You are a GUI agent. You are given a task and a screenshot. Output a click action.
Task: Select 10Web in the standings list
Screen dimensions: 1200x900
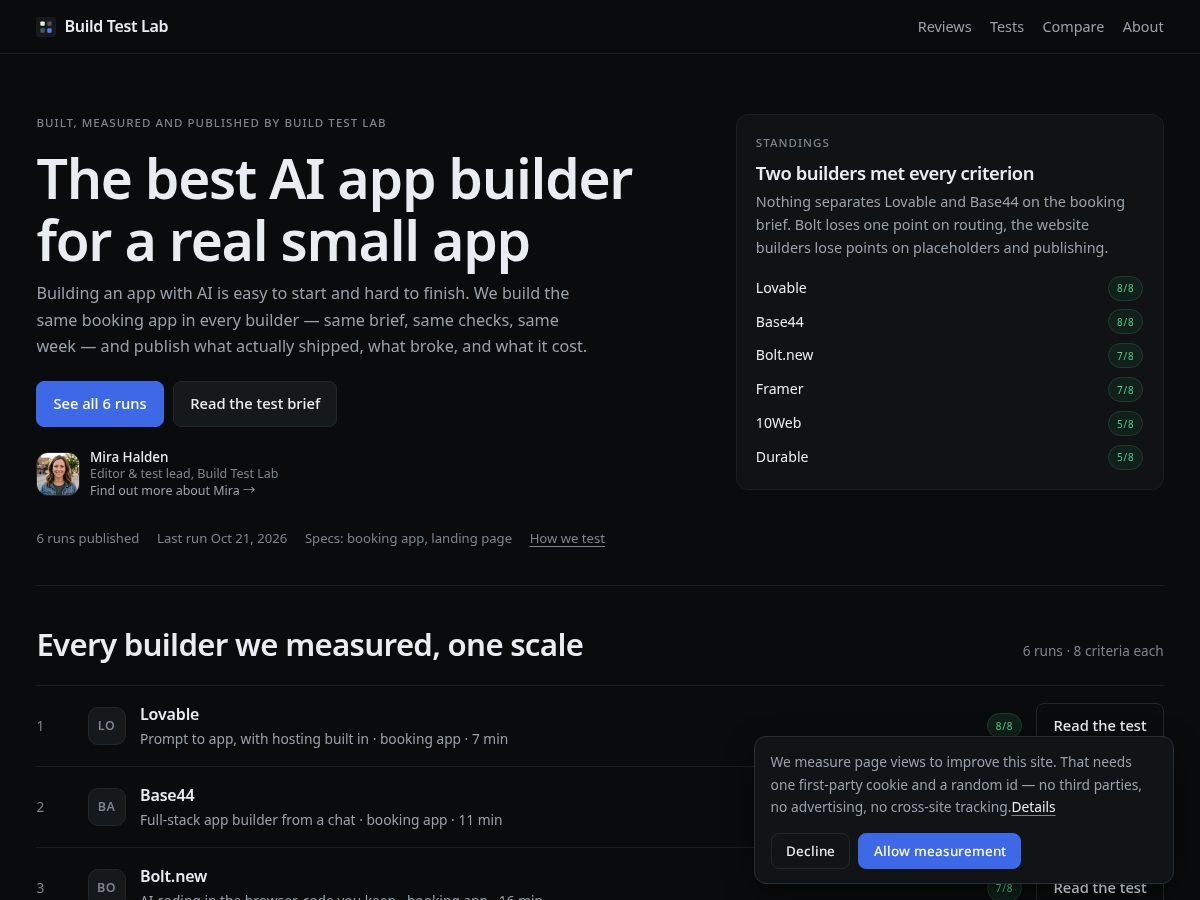779,423
